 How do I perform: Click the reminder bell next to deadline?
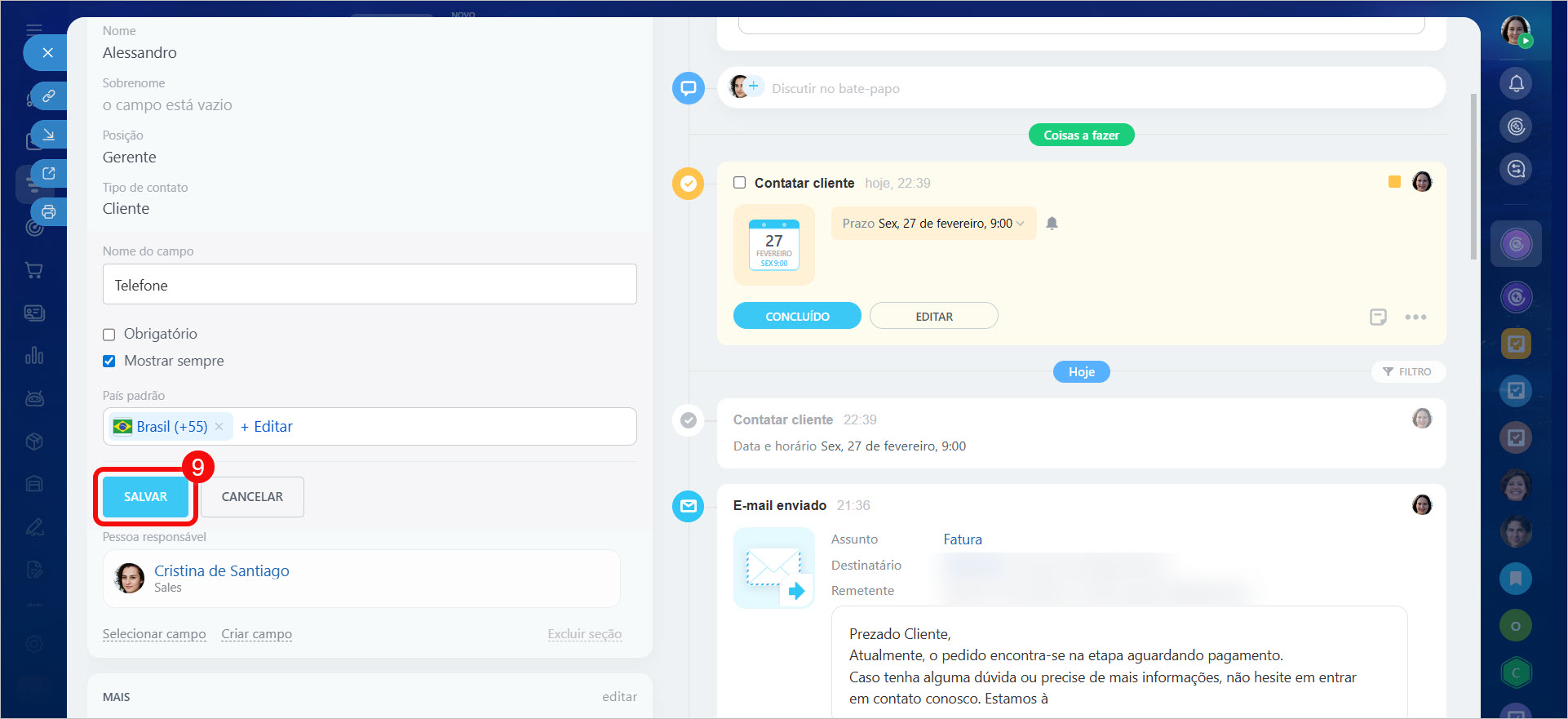click(x=1052, y=224)
